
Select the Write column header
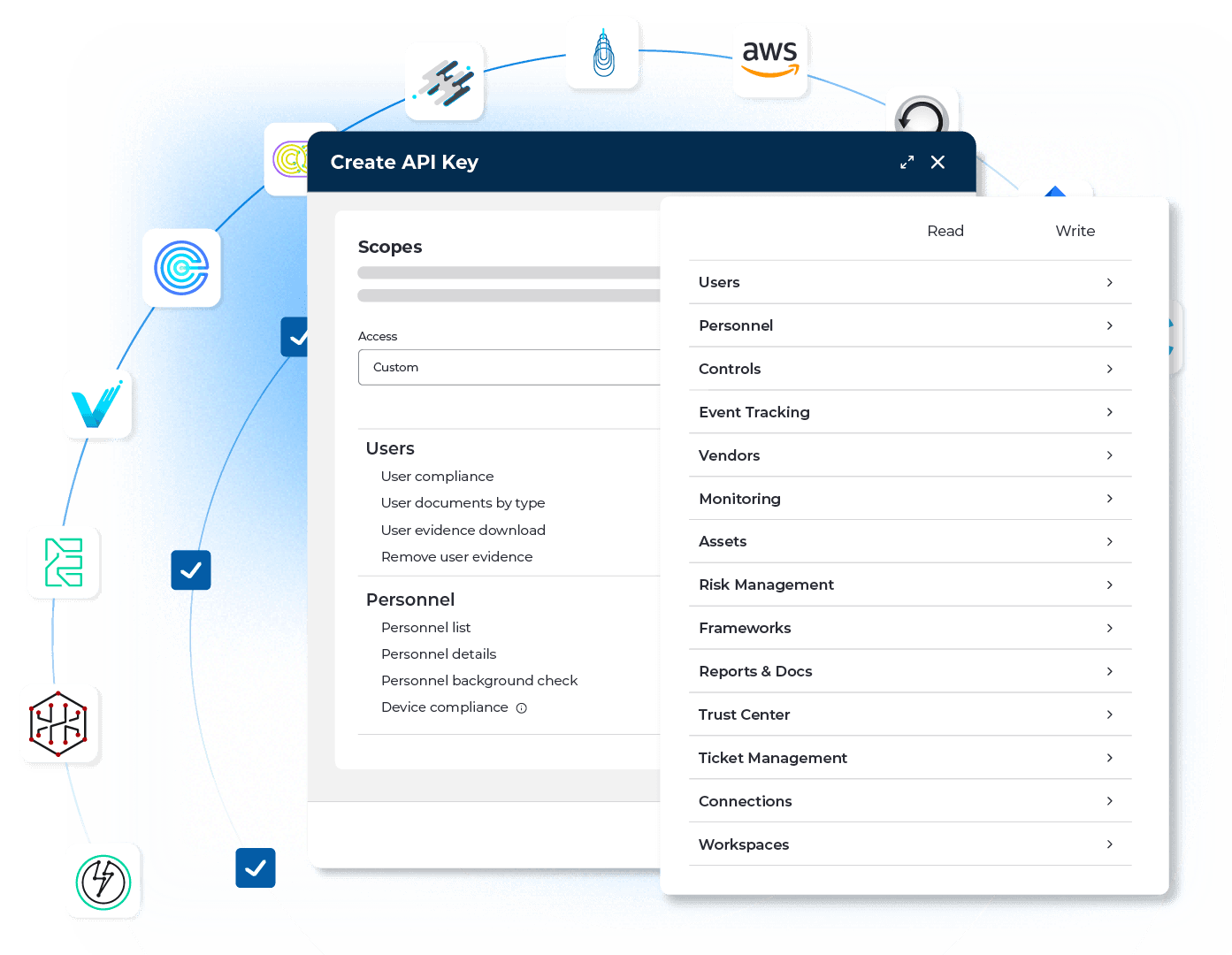1075,231
